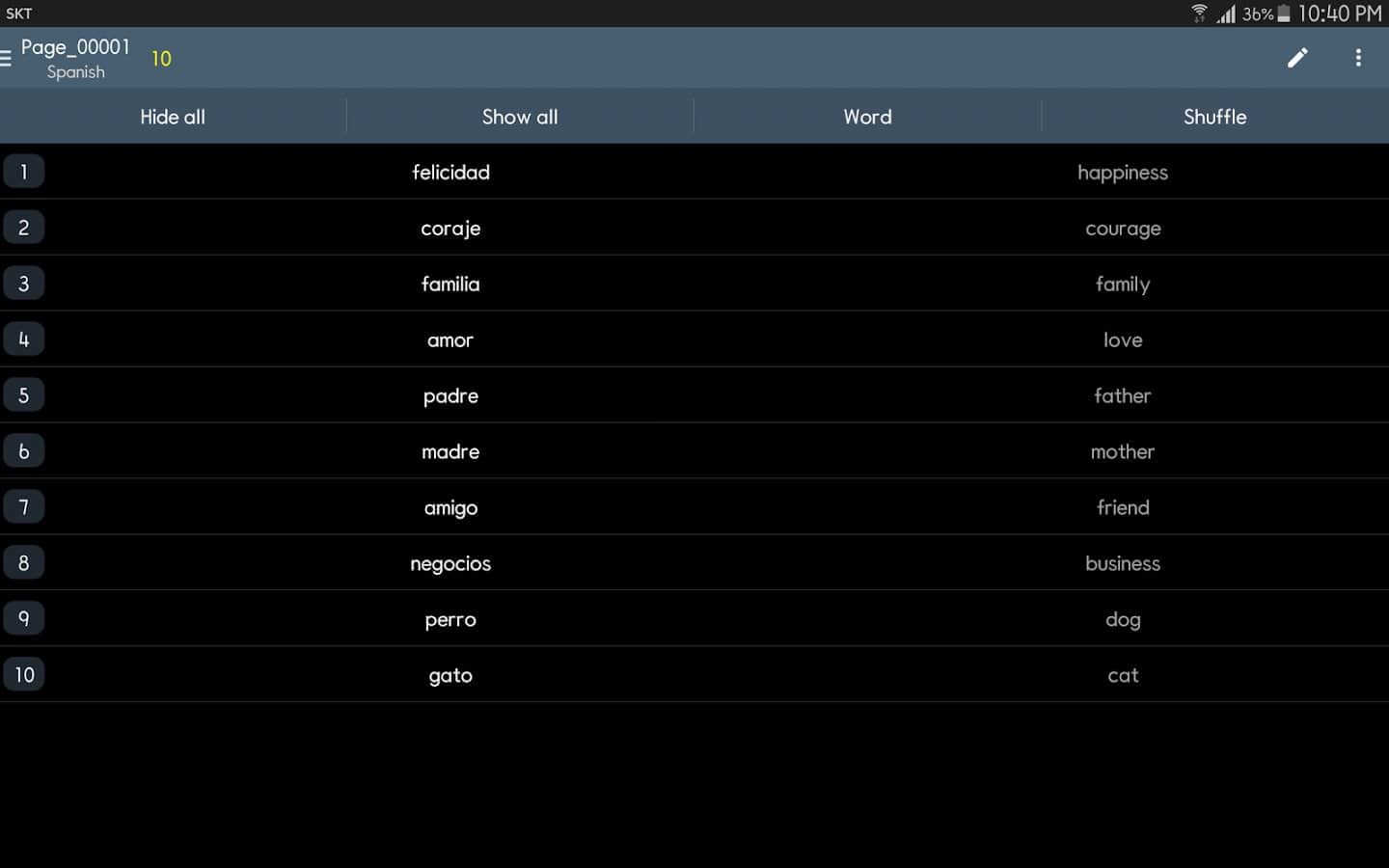Open the Page_00001 Spanish title selector

(75, 58)
